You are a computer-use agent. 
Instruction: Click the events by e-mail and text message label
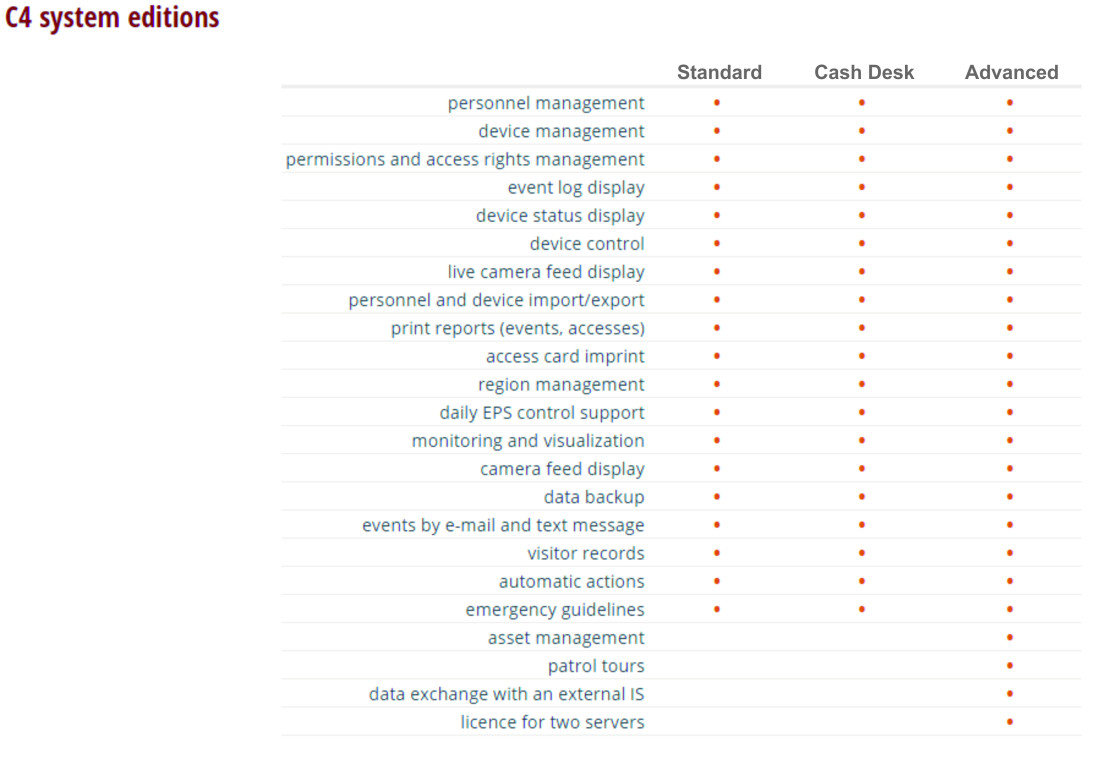click(x=503, y=525)
